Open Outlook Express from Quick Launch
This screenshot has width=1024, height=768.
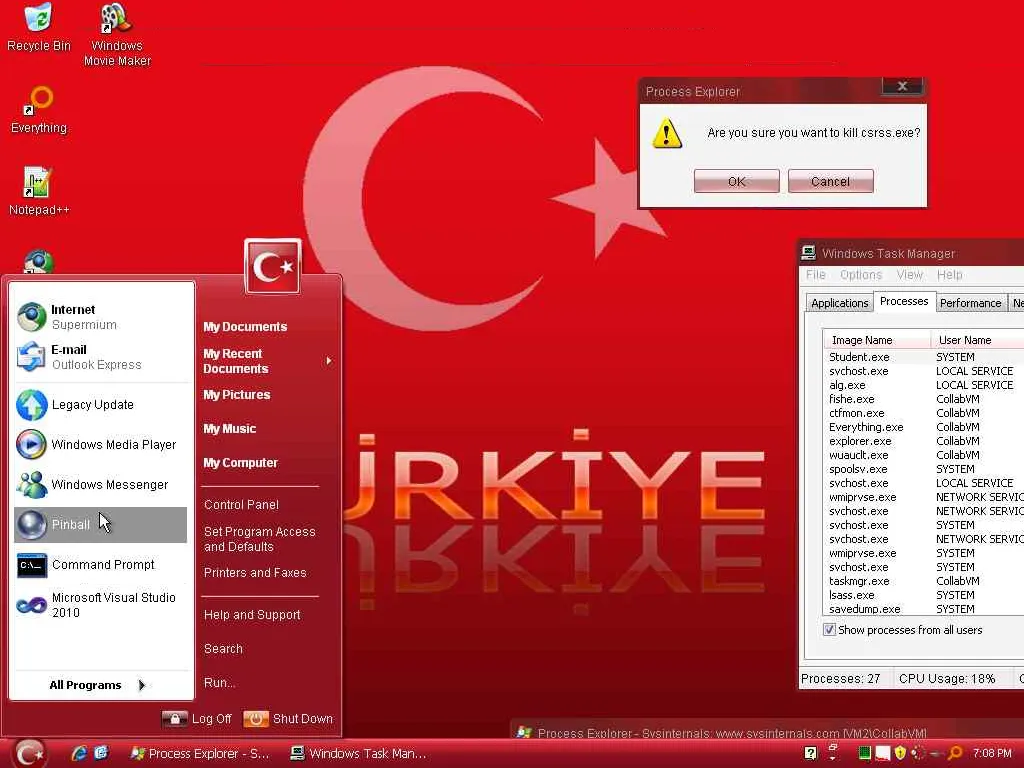101,753
